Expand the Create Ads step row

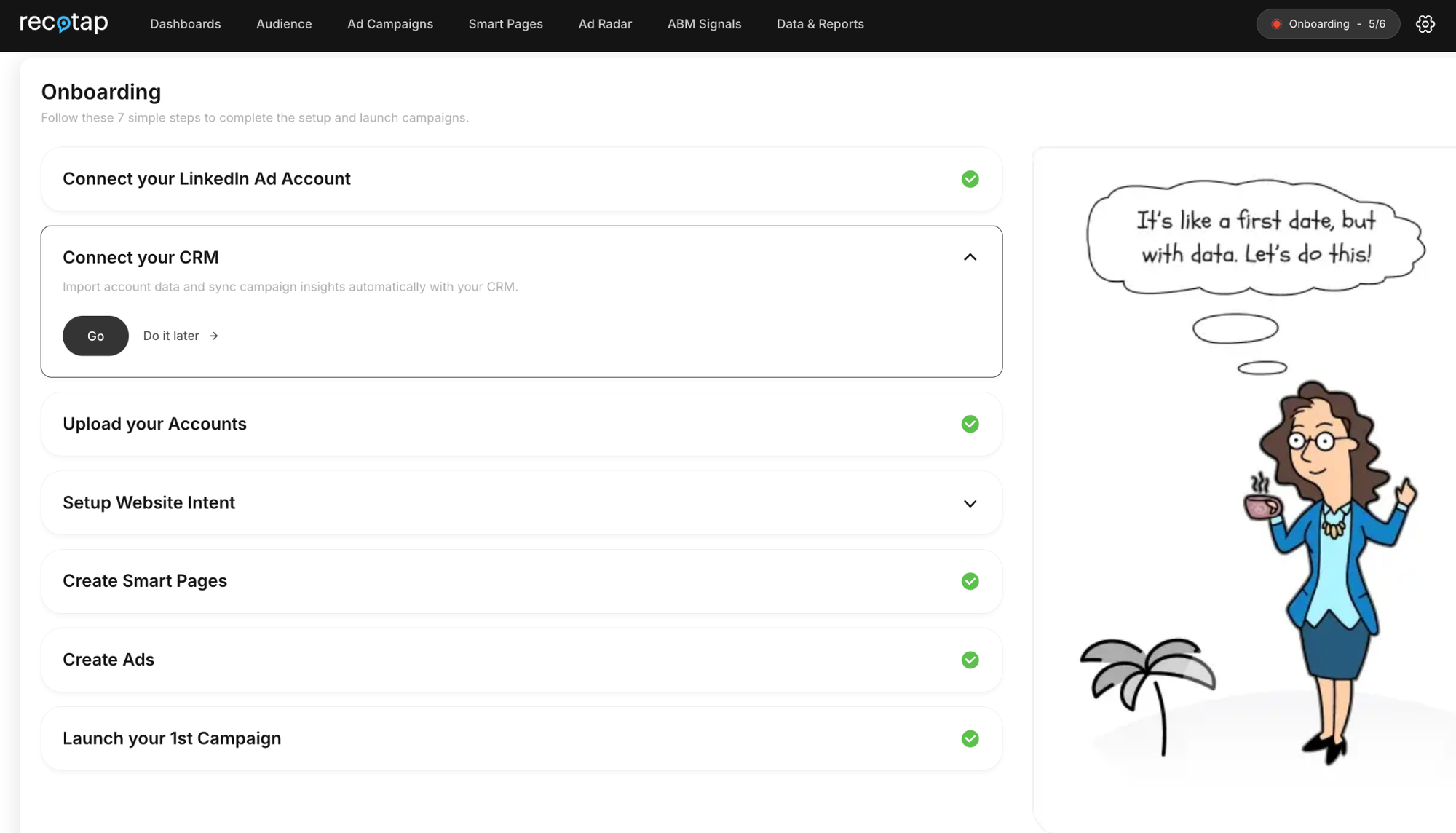pos(108,660)
